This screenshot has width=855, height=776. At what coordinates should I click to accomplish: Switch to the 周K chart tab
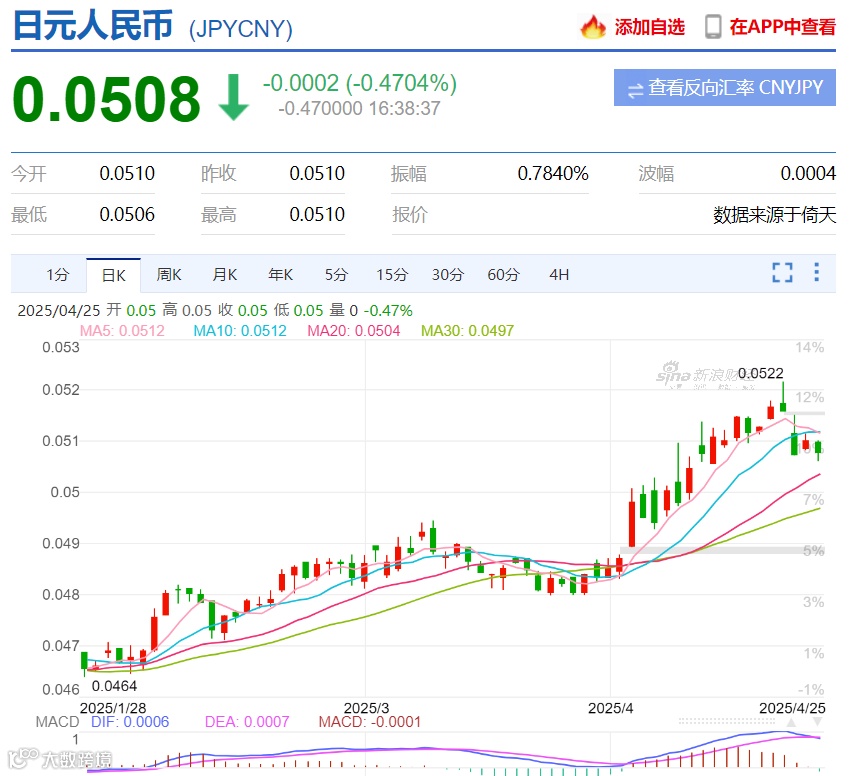[x=169, y=274]
